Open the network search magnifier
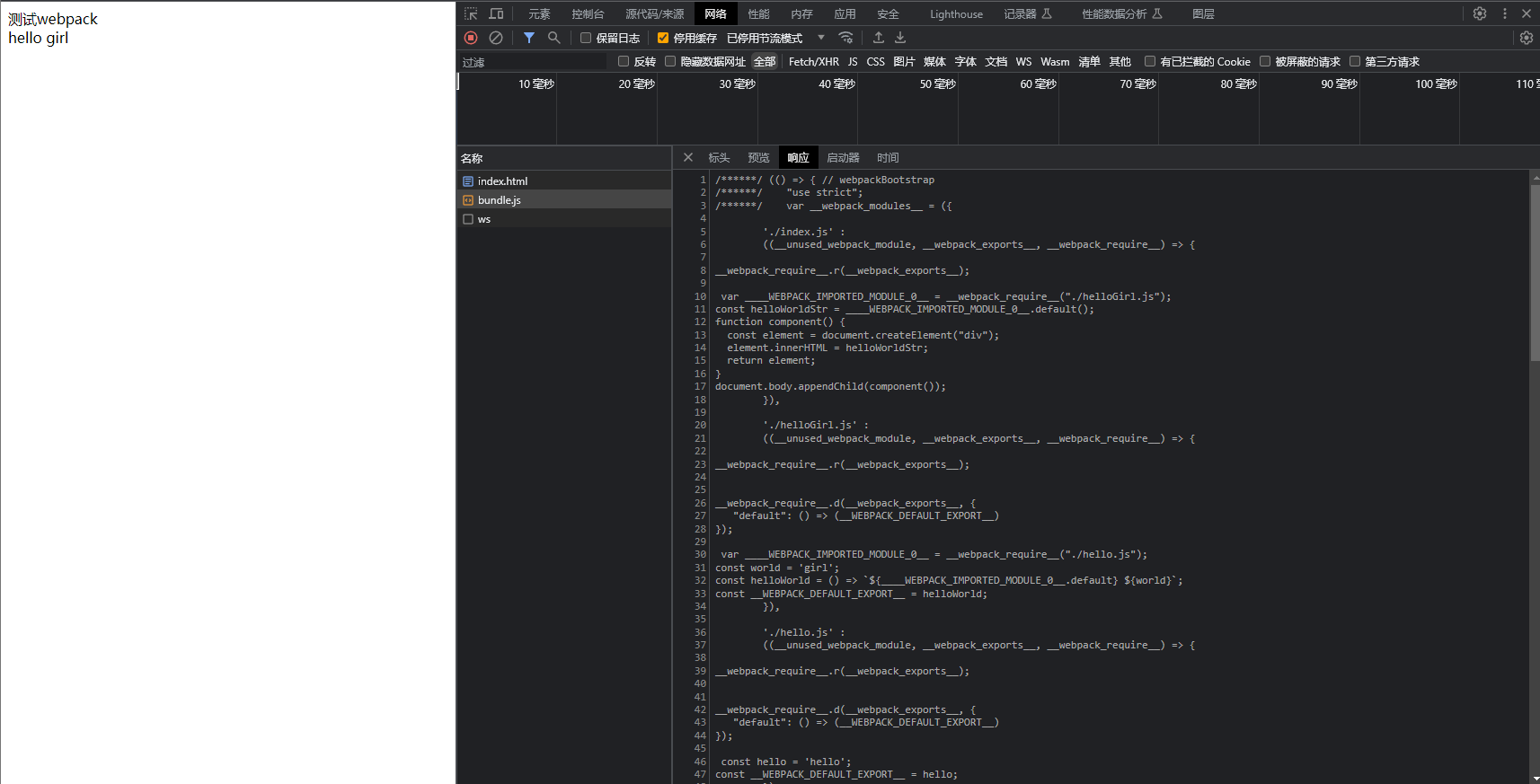The height and width of the screenshot is (784, 1540). pyautogui.click(x=554, y=38)
